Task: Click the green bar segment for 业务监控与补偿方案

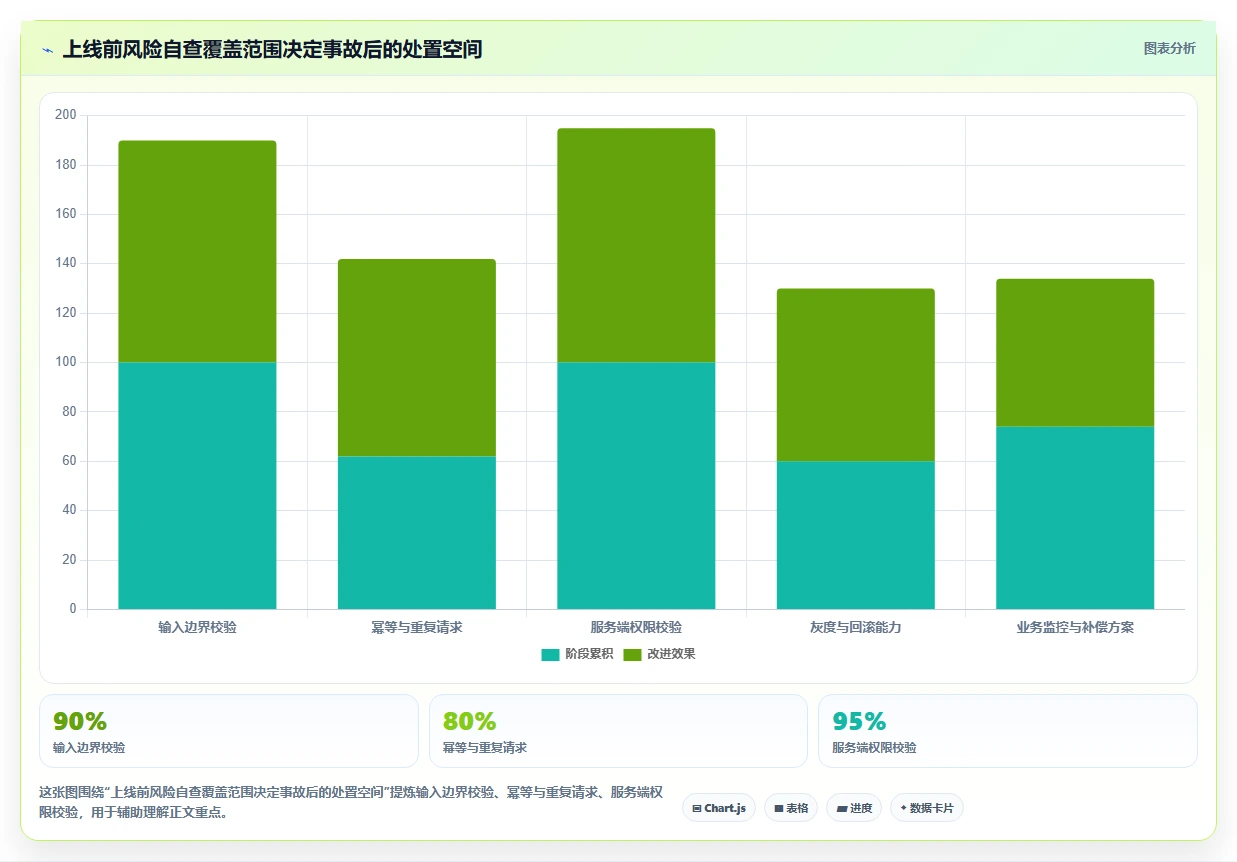Action: coord(1075,352)
